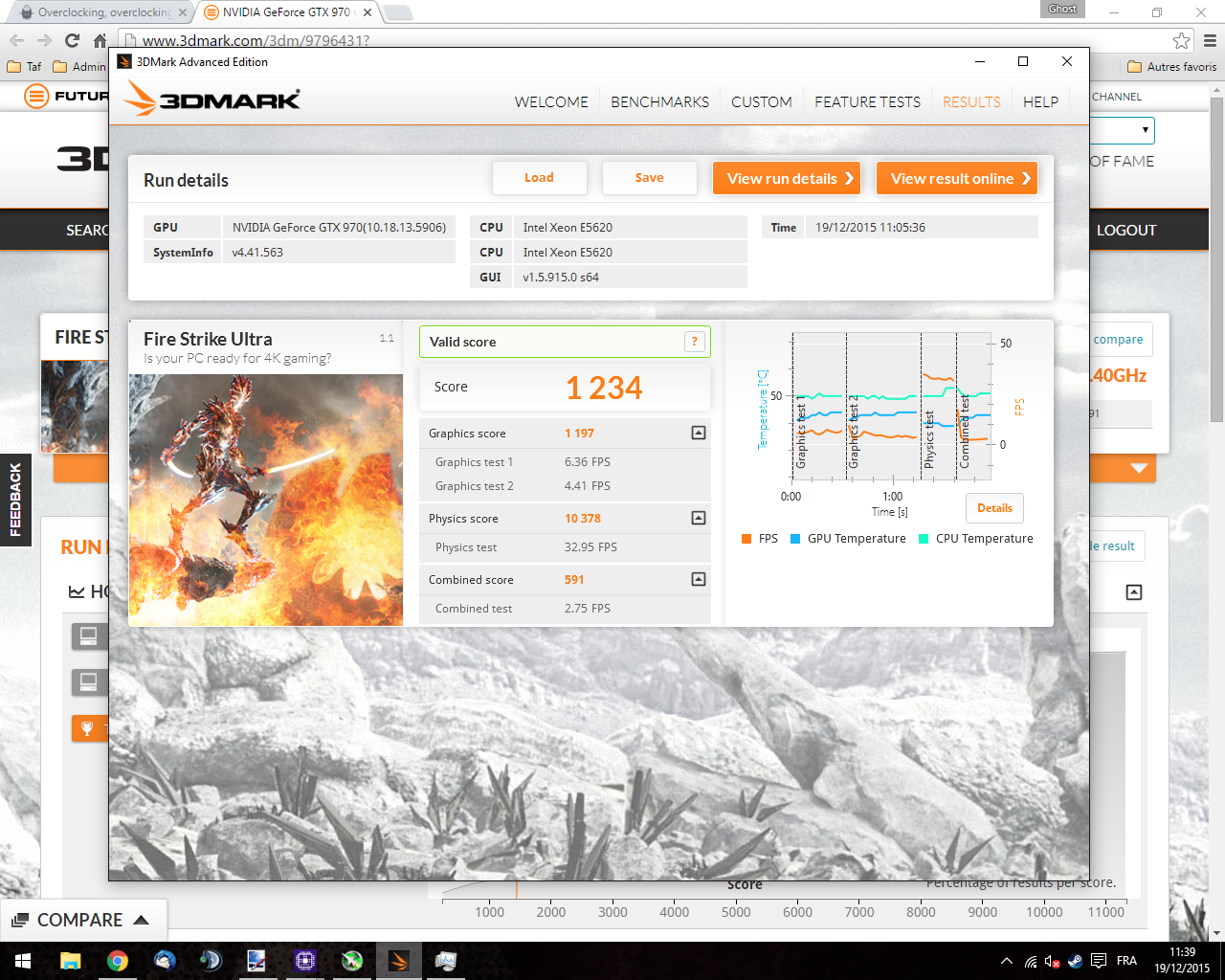The image size is (1225, 980).
Task: Toggle the expander icon on the webpage's right edge
Action: (x=1134, y=592)
